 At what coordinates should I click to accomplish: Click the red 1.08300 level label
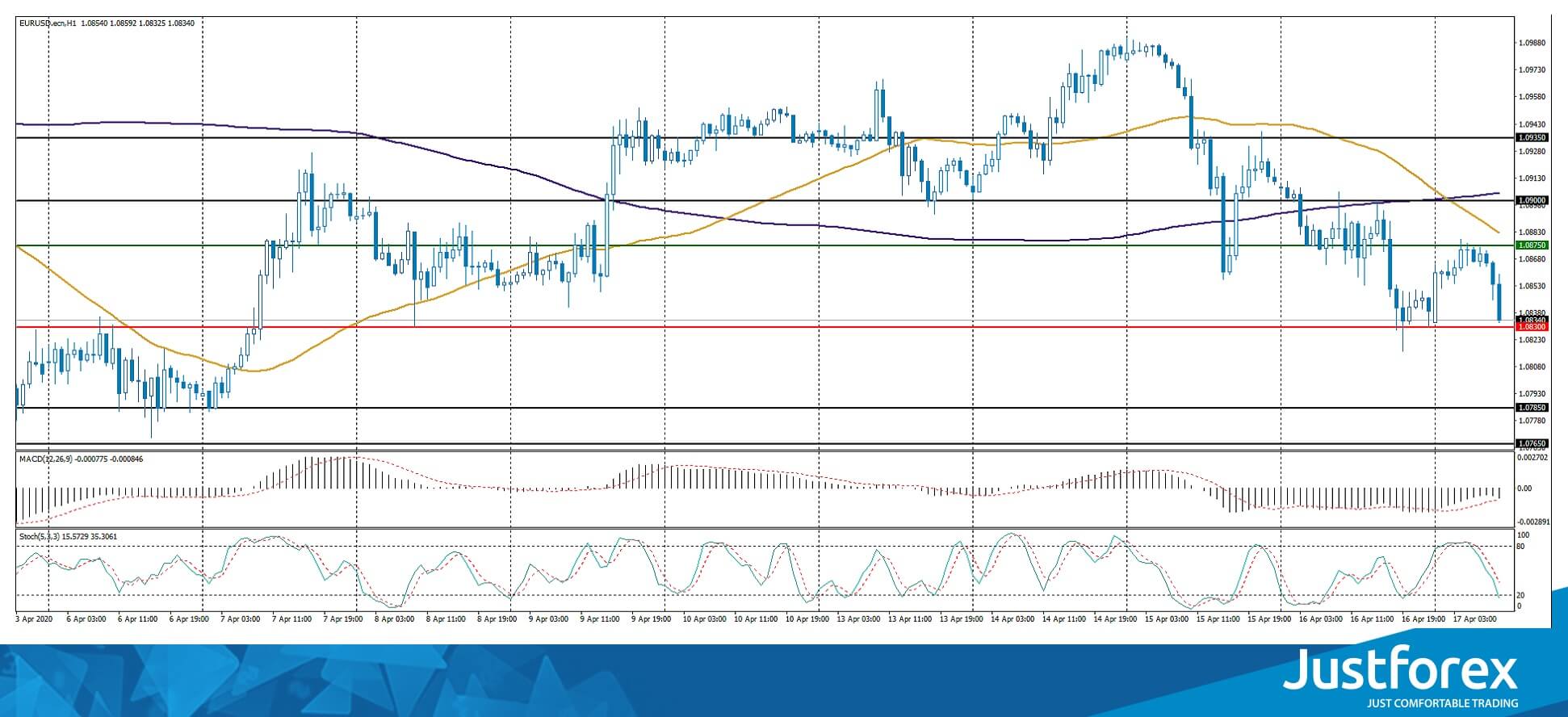point(1532,327)
